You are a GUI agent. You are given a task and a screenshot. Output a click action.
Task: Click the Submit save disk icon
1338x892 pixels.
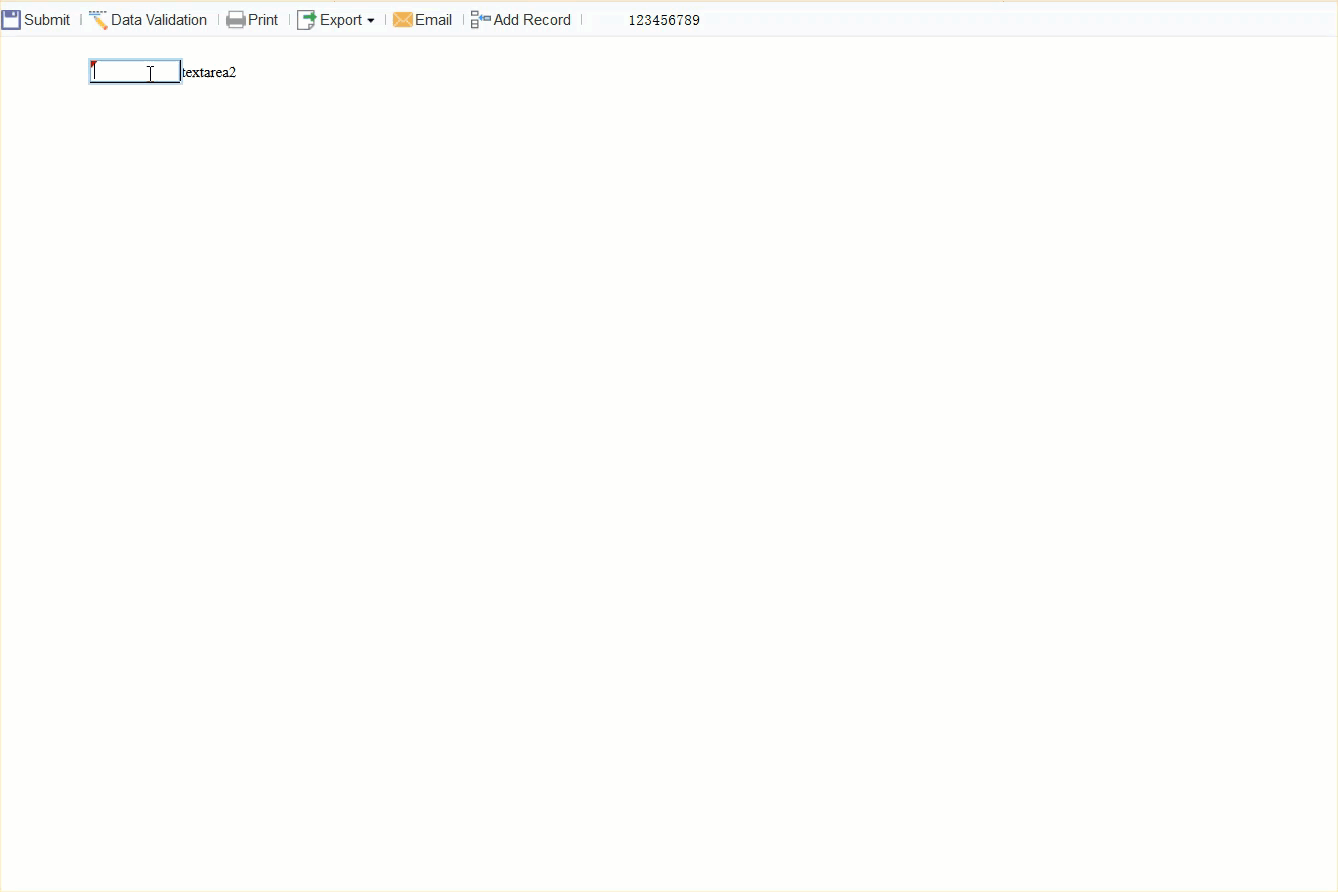(x=10, y=19)
